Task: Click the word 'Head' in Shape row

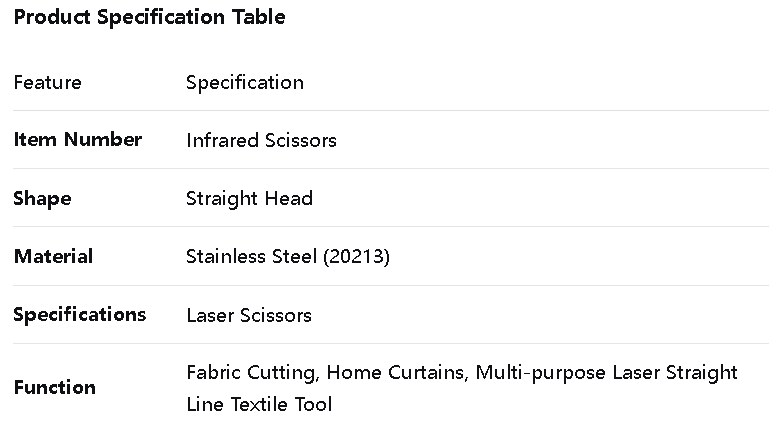Action: (288, 199)
